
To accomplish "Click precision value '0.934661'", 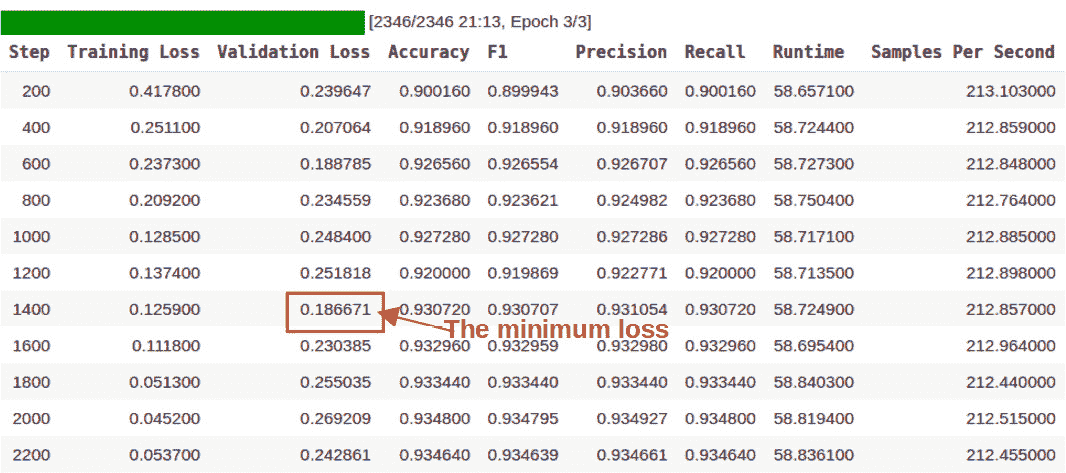I will coord(632,455).
